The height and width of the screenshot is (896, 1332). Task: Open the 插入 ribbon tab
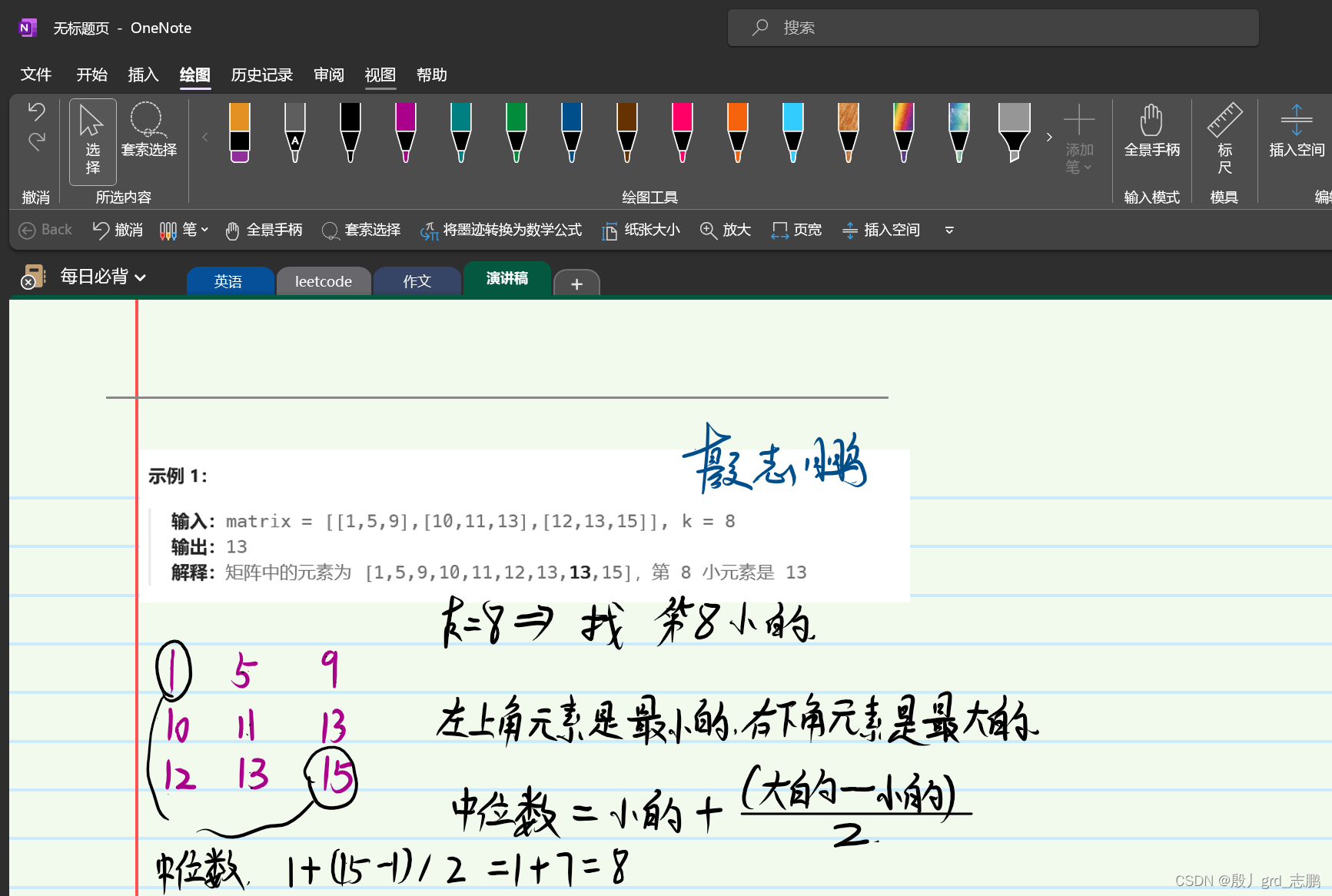pos(143,75)
